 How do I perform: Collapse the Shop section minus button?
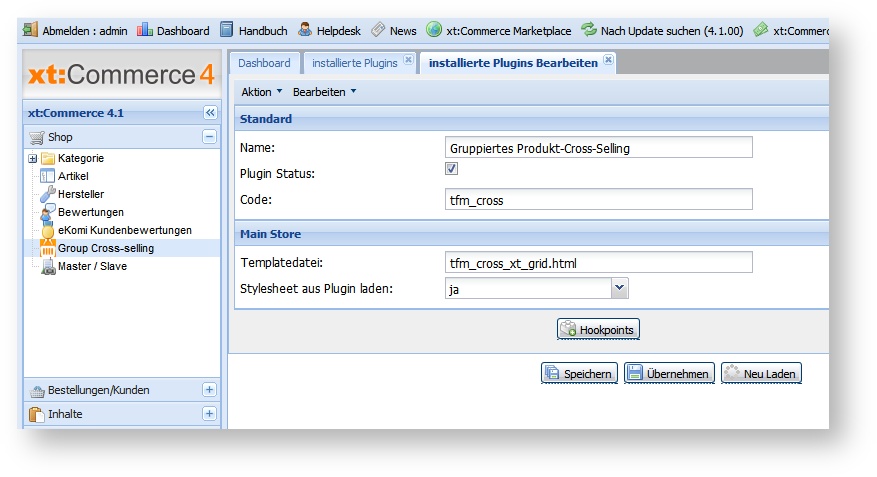point(210,137)
